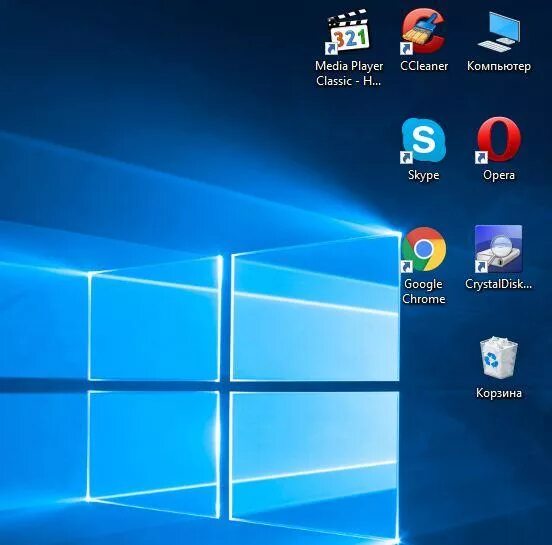Click the "Skype" label text
The height and width of the screenshot is (545, 552).
424,175
